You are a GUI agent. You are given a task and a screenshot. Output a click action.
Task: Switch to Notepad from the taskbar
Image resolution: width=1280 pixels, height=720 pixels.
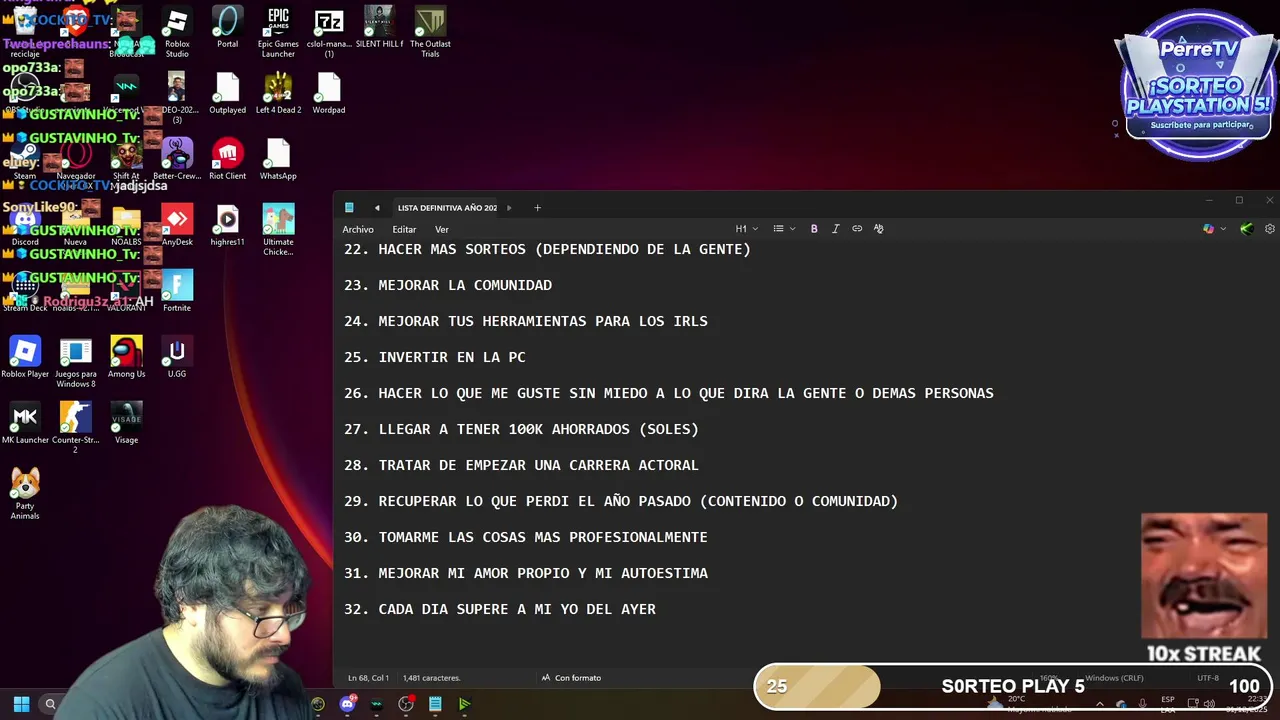click(x=435, y=704)
